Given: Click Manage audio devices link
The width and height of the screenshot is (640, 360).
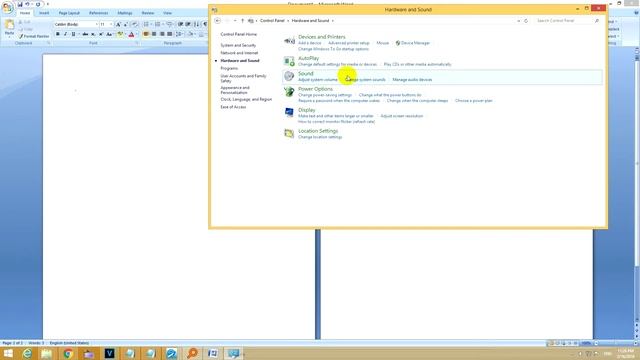Looking at the screenshot, I should (412, 80).
